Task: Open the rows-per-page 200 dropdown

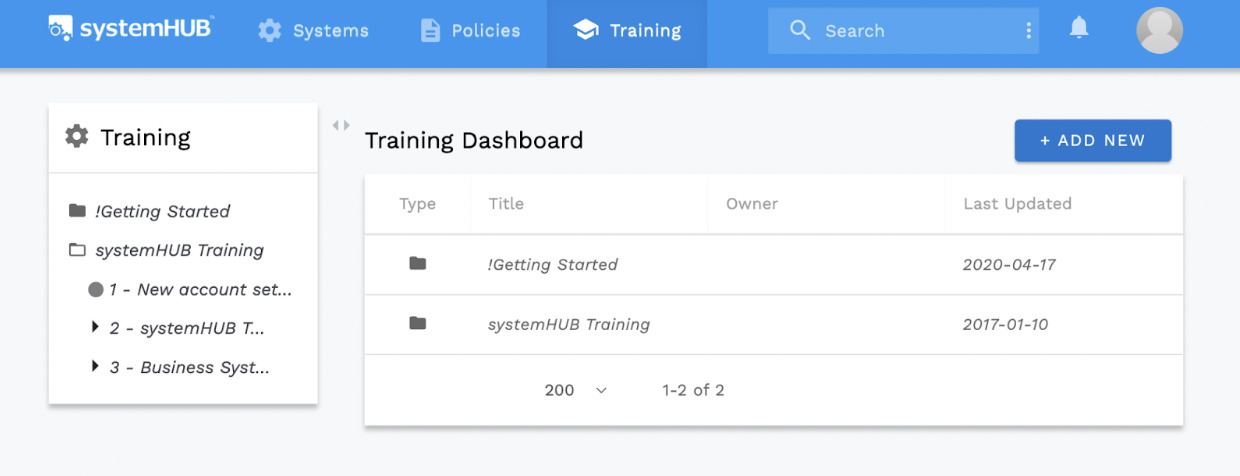Action: click(576, 390)
